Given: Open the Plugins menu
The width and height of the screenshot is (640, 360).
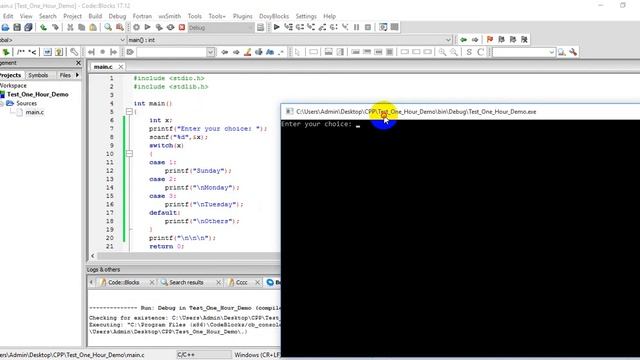Looking at the screenshot, I should pyautogui.click(x=242, y=16).
